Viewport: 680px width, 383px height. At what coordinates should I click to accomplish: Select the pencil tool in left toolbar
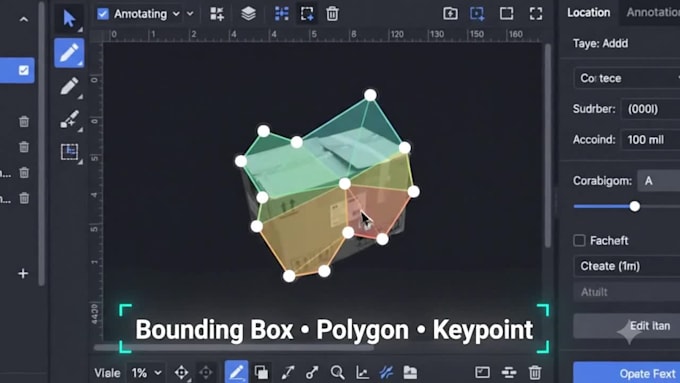point(69,86)
